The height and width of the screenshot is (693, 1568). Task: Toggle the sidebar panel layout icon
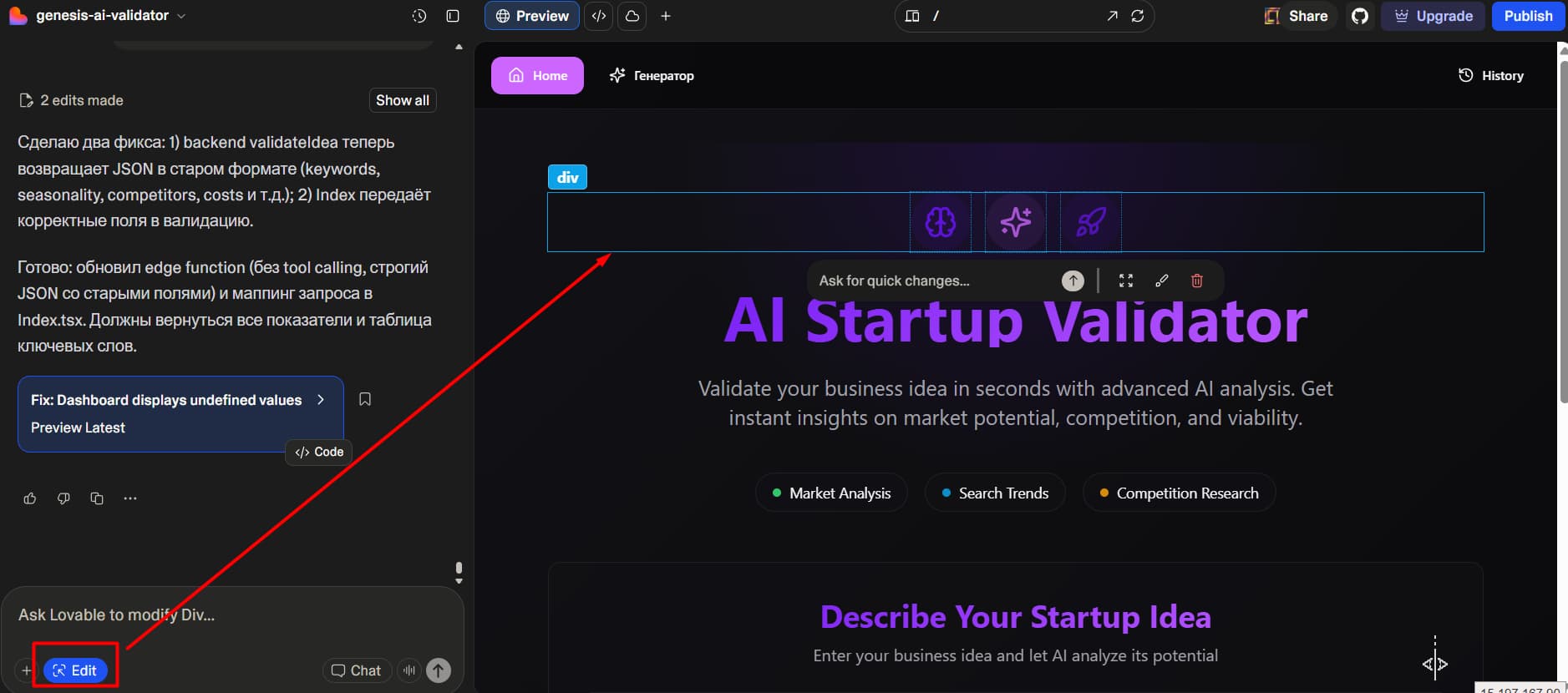(x=453, y=16)
